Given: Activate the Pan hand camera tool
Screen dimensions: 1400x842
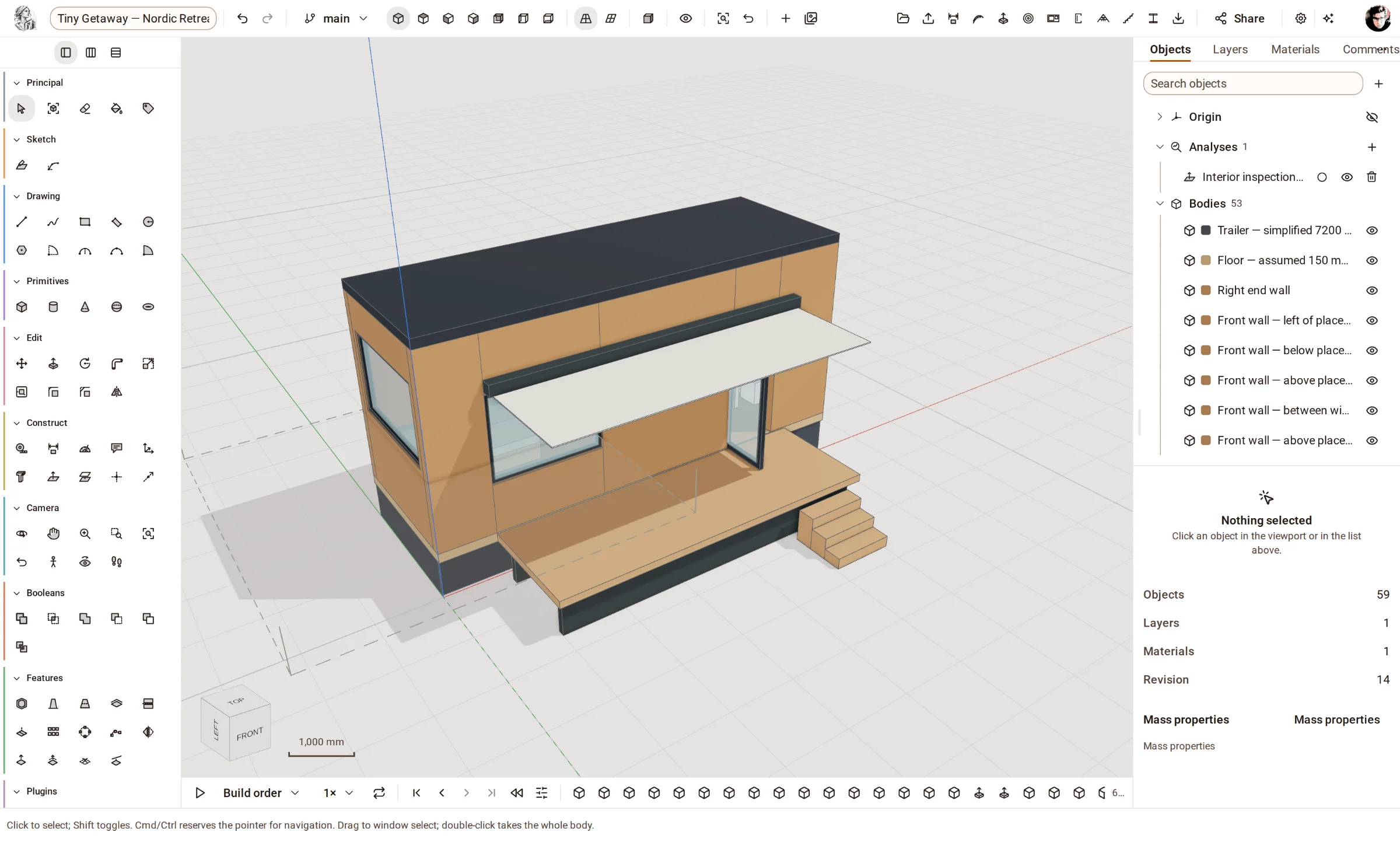Looking at the screenshot, I should (x=53, y=534).
